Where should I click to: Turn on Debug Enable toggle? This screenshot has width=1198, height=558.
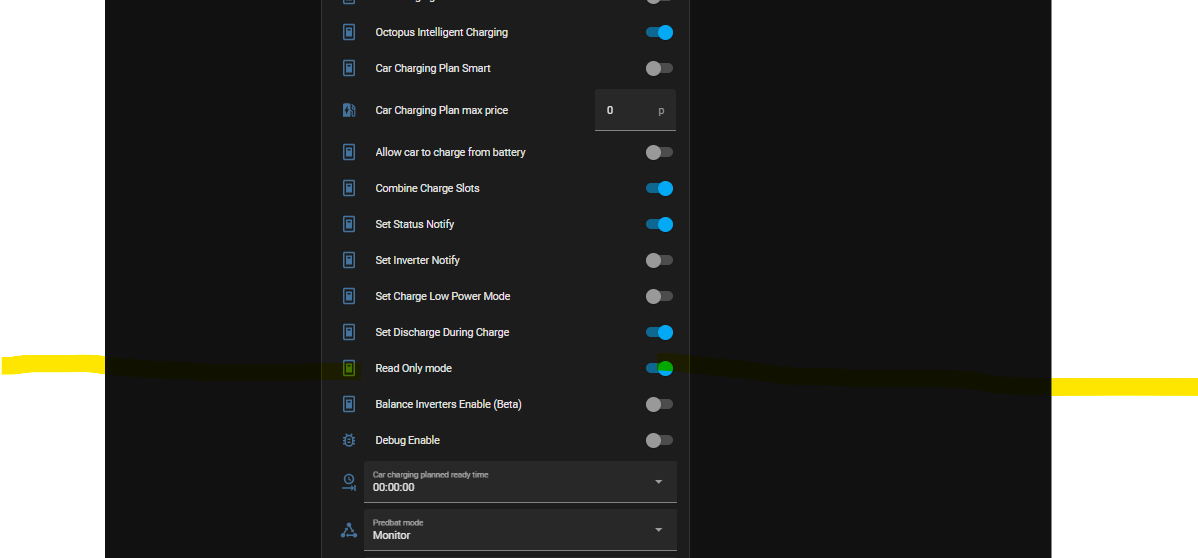point(659,440)
